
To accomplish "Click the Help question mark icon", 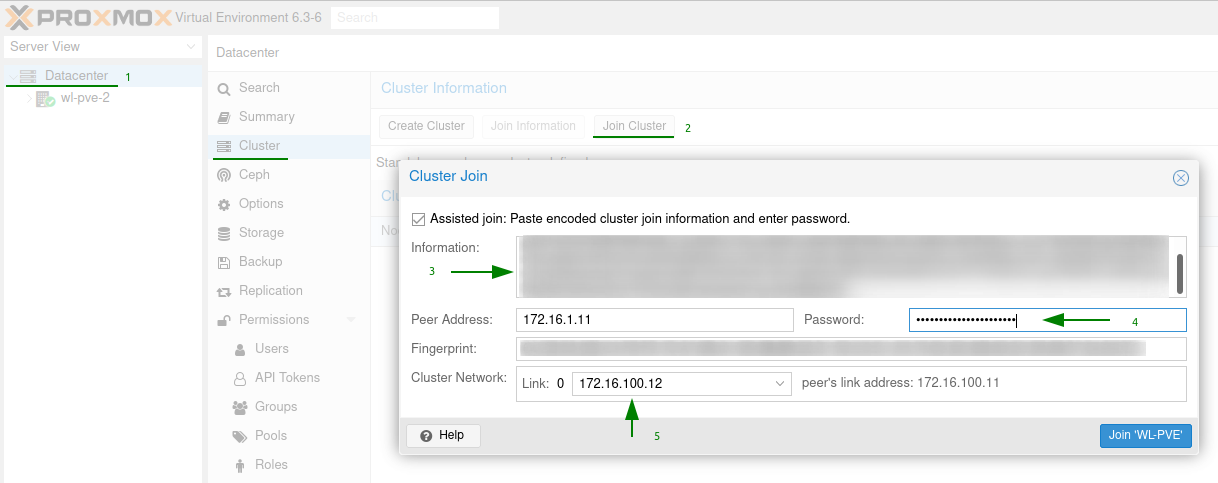I will tap(426, 436).
